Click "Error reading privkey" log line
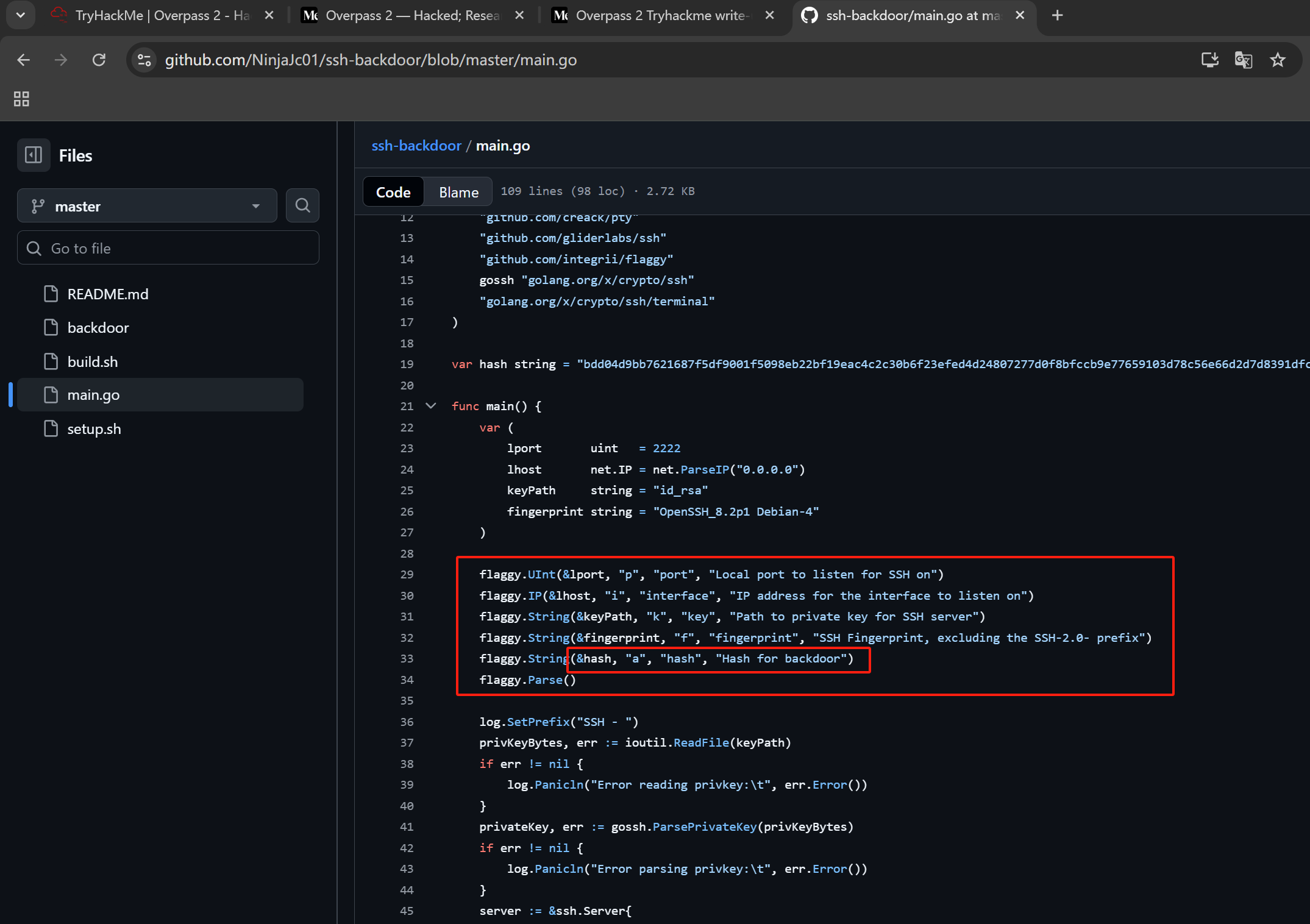The image size is (1310, 924). pyautogui.click(x=687, y=784)
